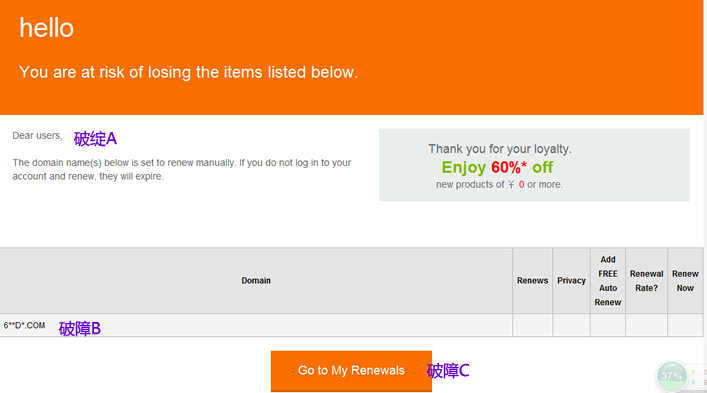Screen dimensions: 707x393
Task: Click the new products of ¥0 or more text
Action: coord(499,184)
